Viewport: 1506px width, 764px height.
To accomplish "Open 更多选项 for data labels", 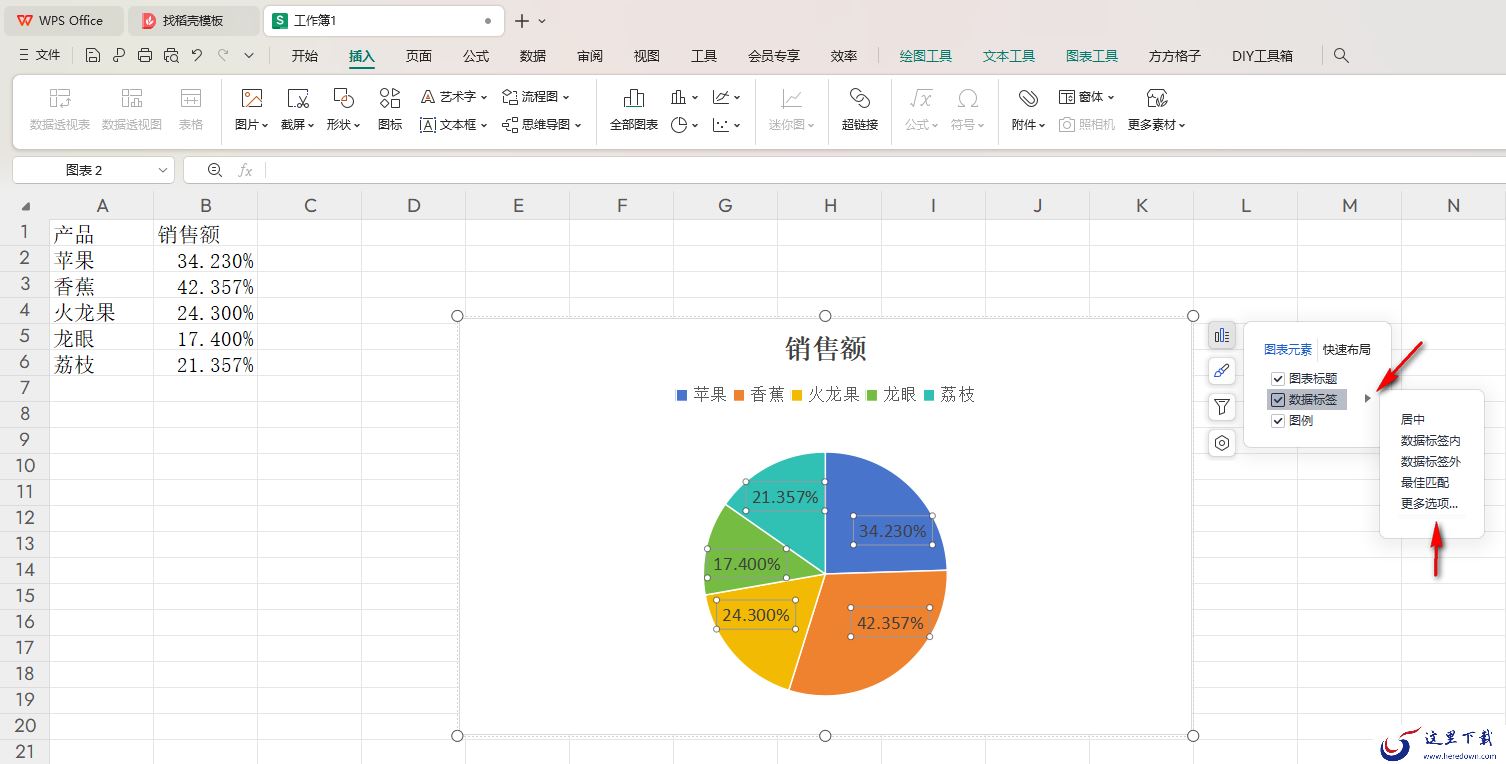I will click(x=1429, y=504).
